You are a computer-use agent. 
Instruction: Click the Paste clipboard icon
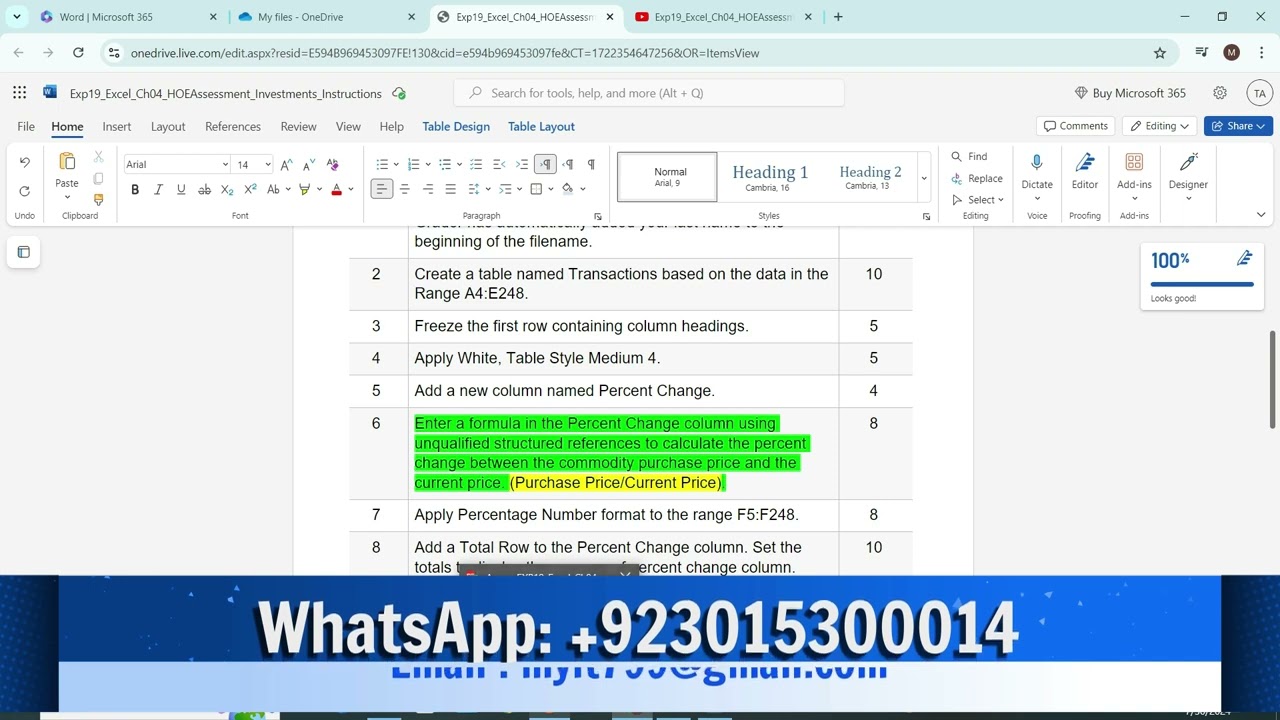point(67,161)
